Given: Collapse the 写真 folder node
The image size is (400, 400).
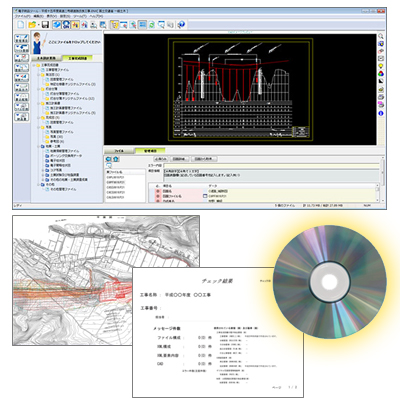Looking at the screenshot, I should (x=39, y=127).
